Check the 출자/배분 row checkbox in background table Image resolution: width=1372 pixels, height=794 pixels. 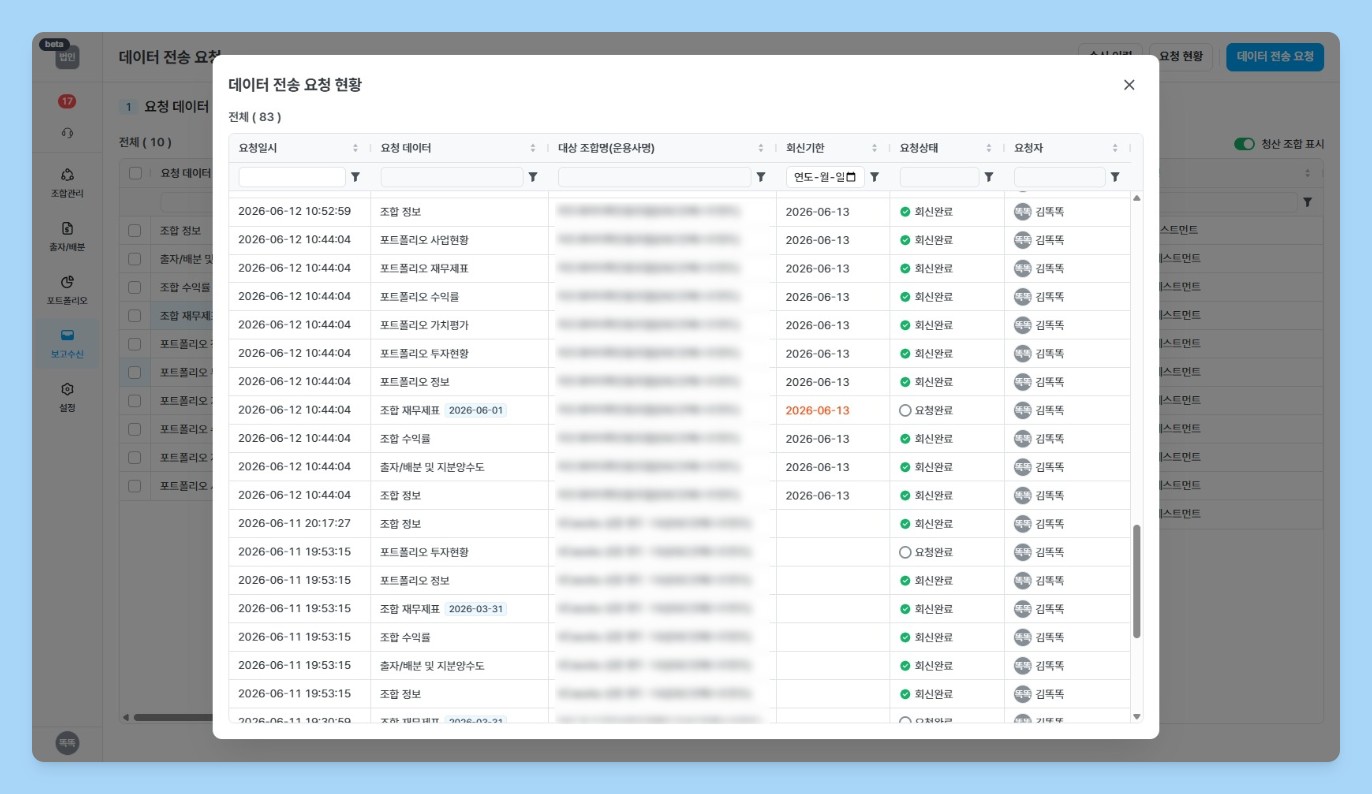pyautogui.click(x=135, y=259)
